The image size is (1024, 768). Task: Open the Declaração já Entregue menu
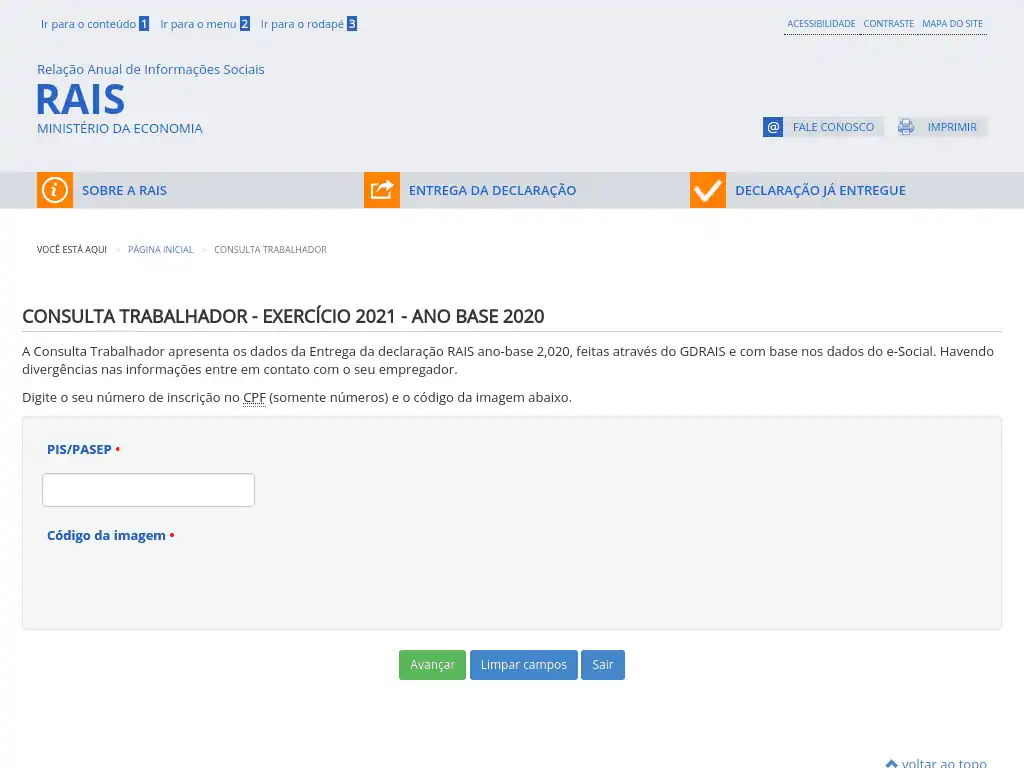820,190
